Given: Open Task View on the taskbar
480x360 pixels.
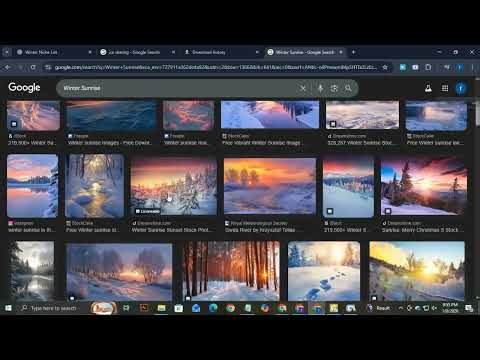Looking at the screenshot, I should tap(126, 308).
